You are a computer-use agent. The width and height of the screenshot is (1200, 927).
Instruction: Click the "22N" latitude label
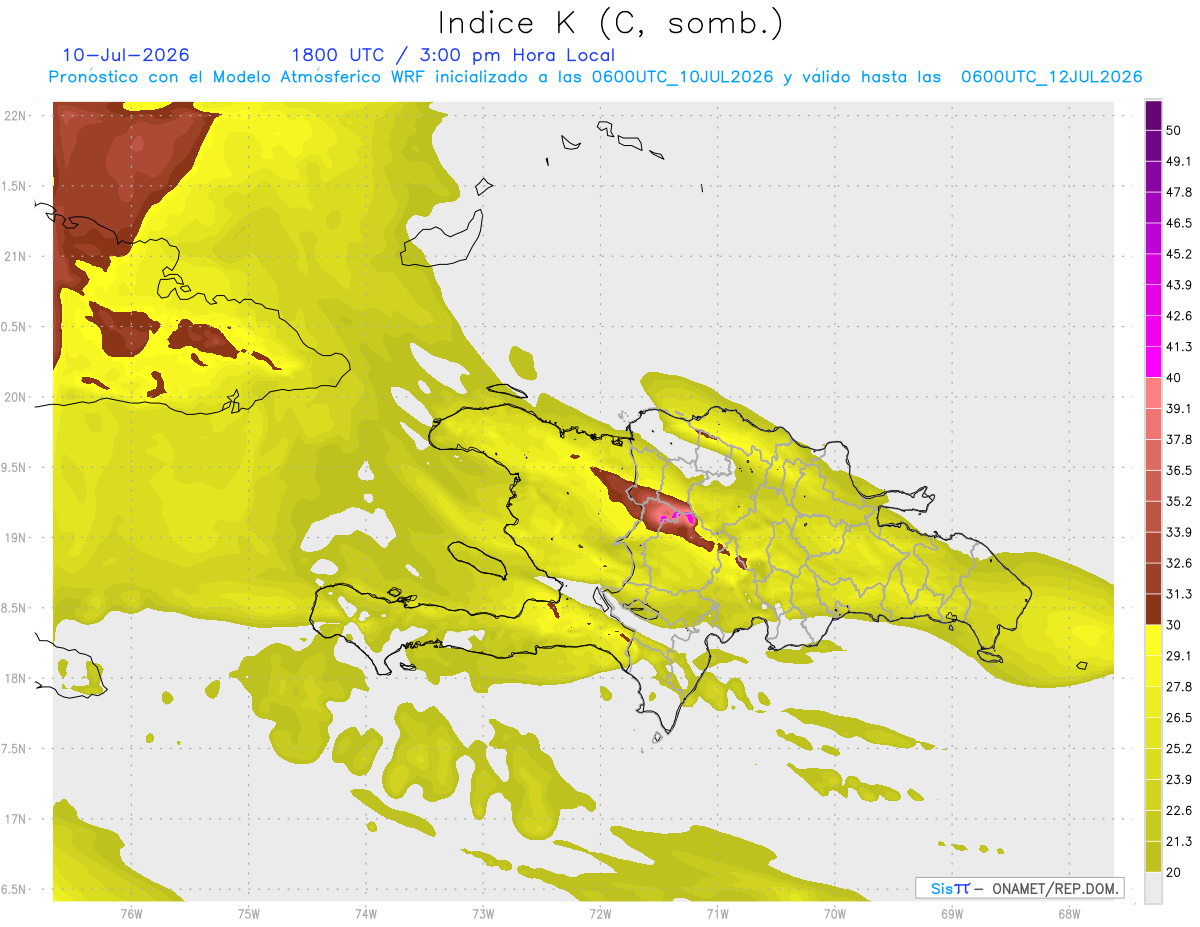[x=17, y=116]
